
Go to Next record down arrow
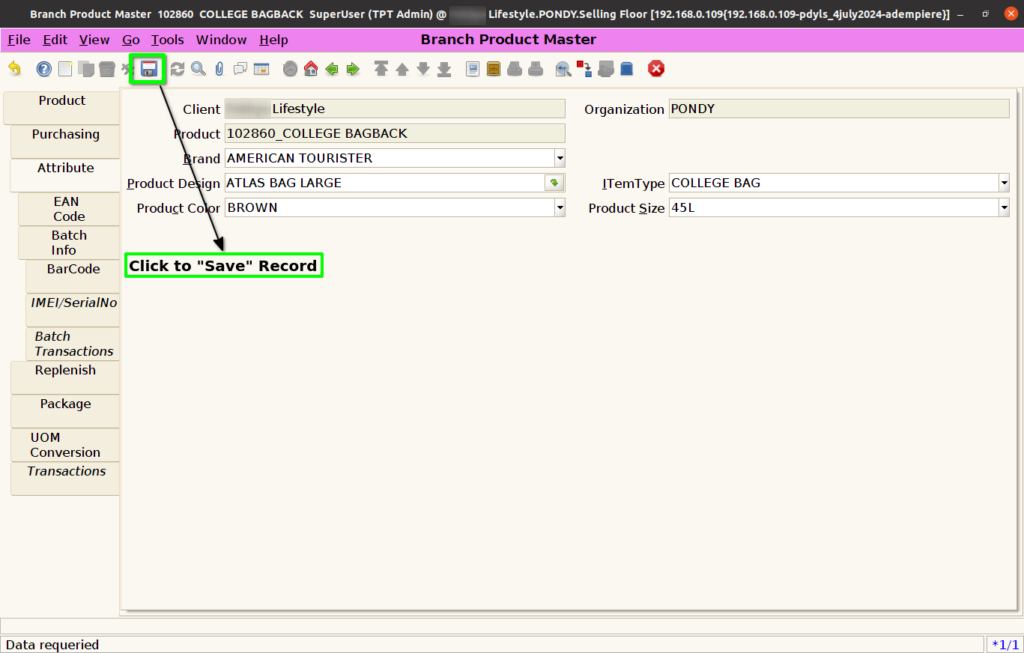coord(423,69)
